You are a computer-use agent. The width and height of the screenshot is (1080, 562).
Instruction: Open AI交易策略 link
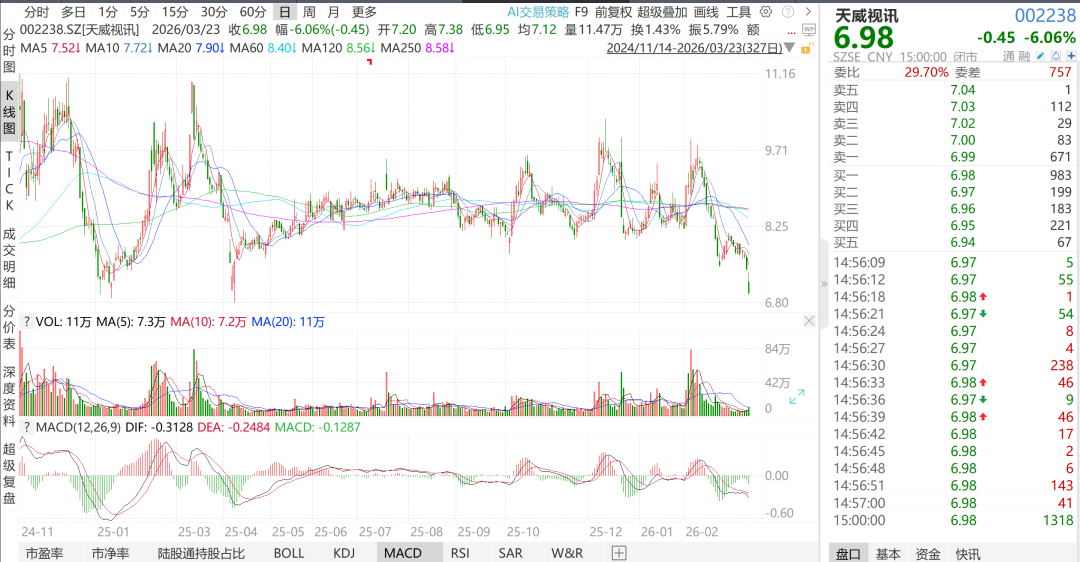(538, 12)
